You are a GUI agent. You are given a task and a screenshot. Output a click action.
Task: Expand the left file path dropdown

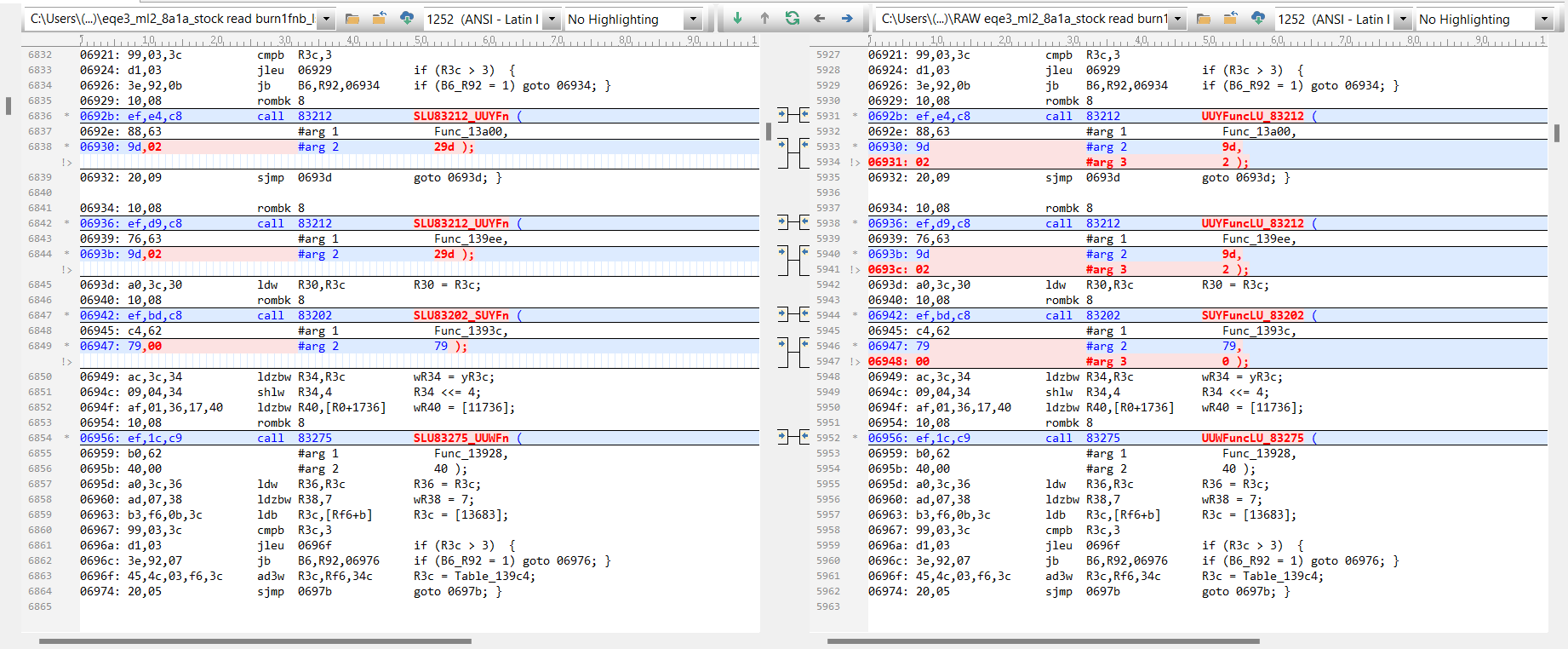pyautogui.click(x=326, y=19)
